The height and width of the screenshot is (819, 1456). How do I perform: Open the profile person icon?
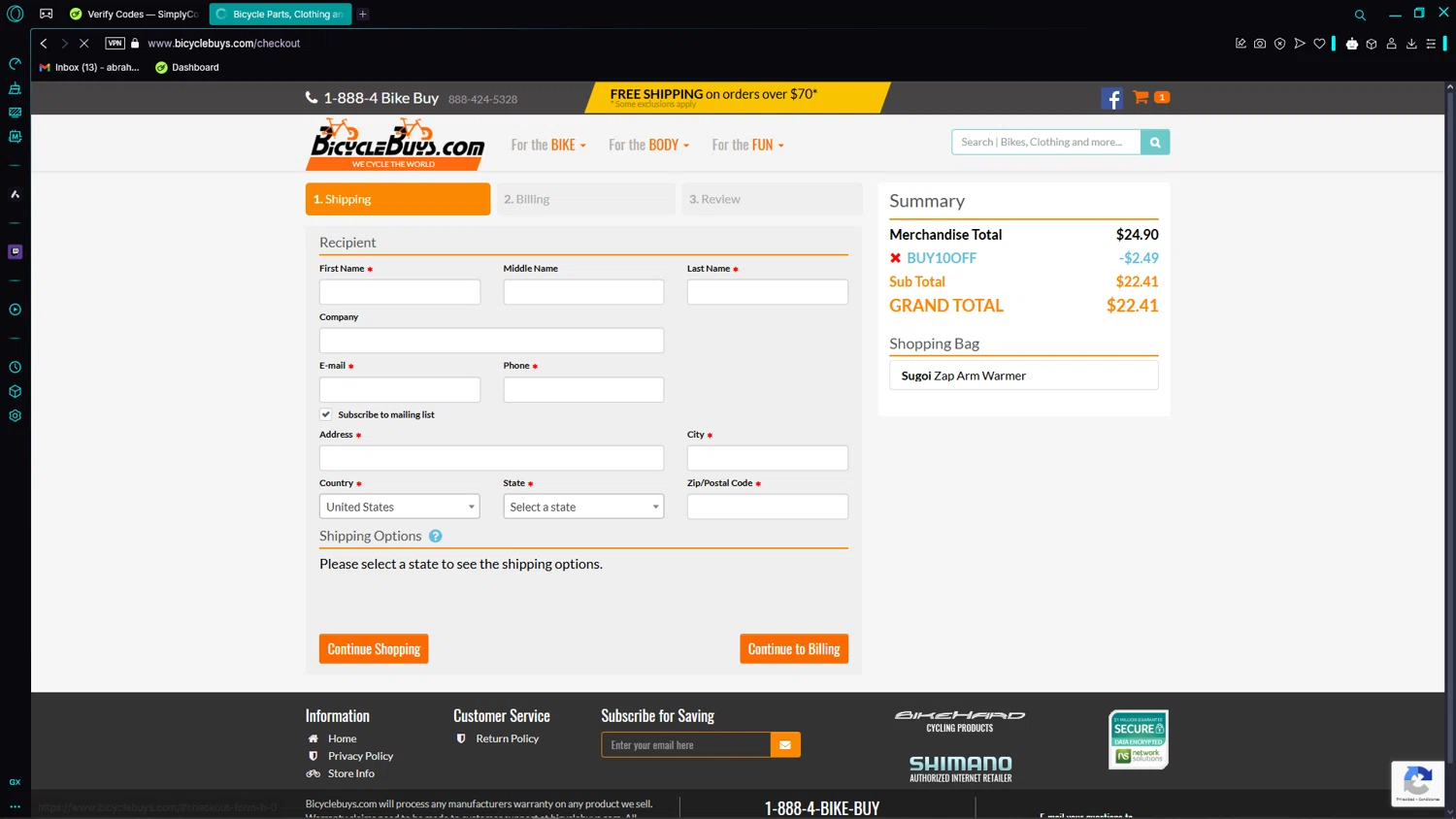(x=1391, y=44)
